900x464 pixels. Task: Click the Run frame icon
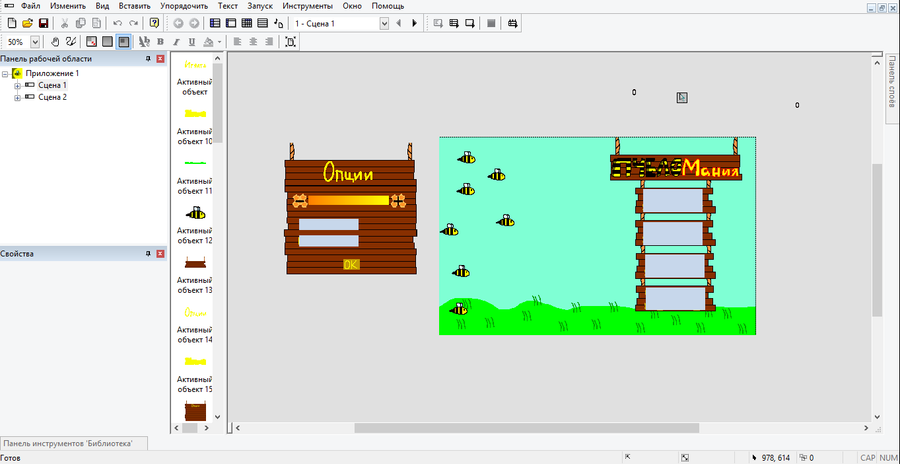tap(470, 24)
